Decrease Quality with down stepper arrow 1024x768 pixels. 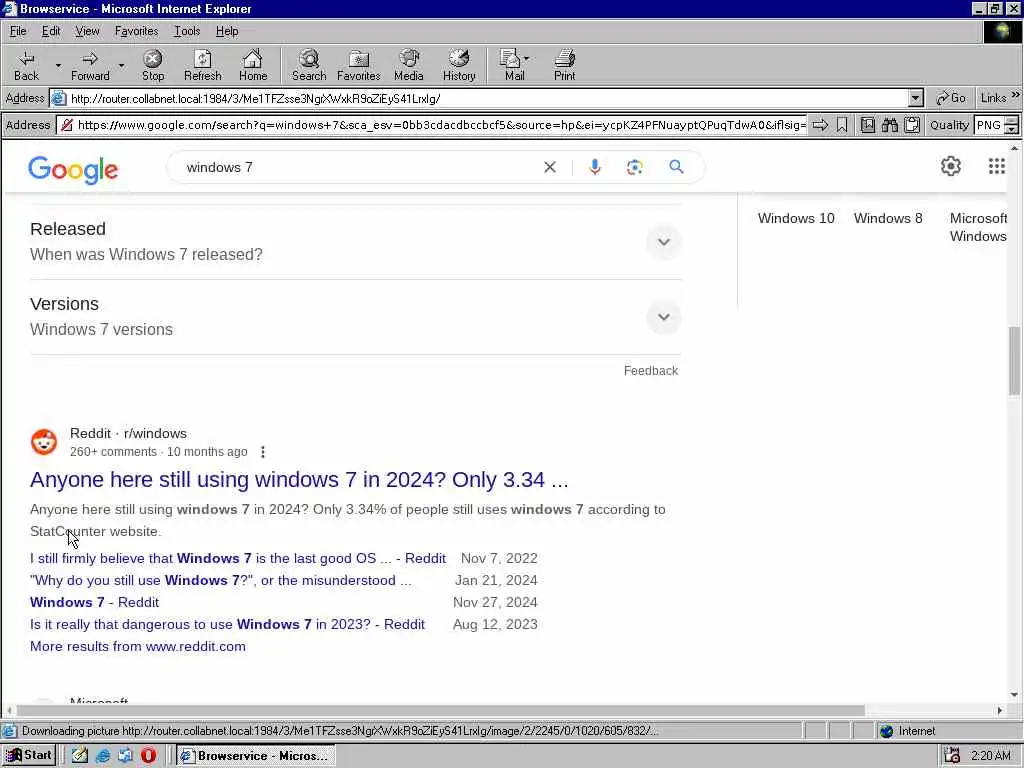point(1012,129)
